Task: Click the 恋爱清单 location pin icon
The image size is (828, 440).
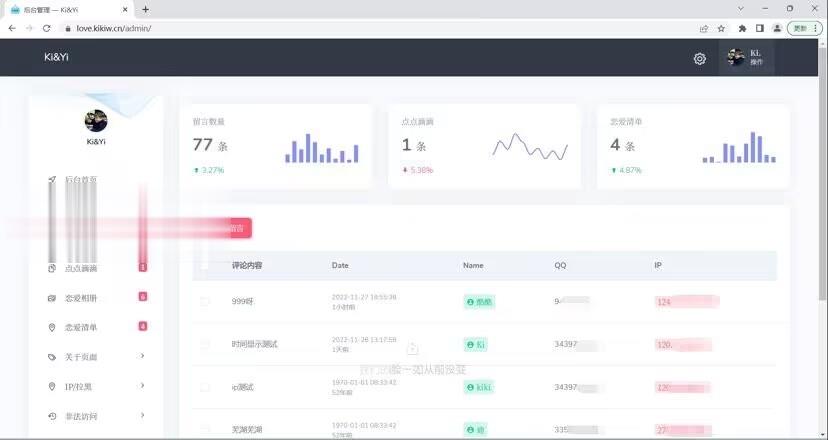Action: 52,327
